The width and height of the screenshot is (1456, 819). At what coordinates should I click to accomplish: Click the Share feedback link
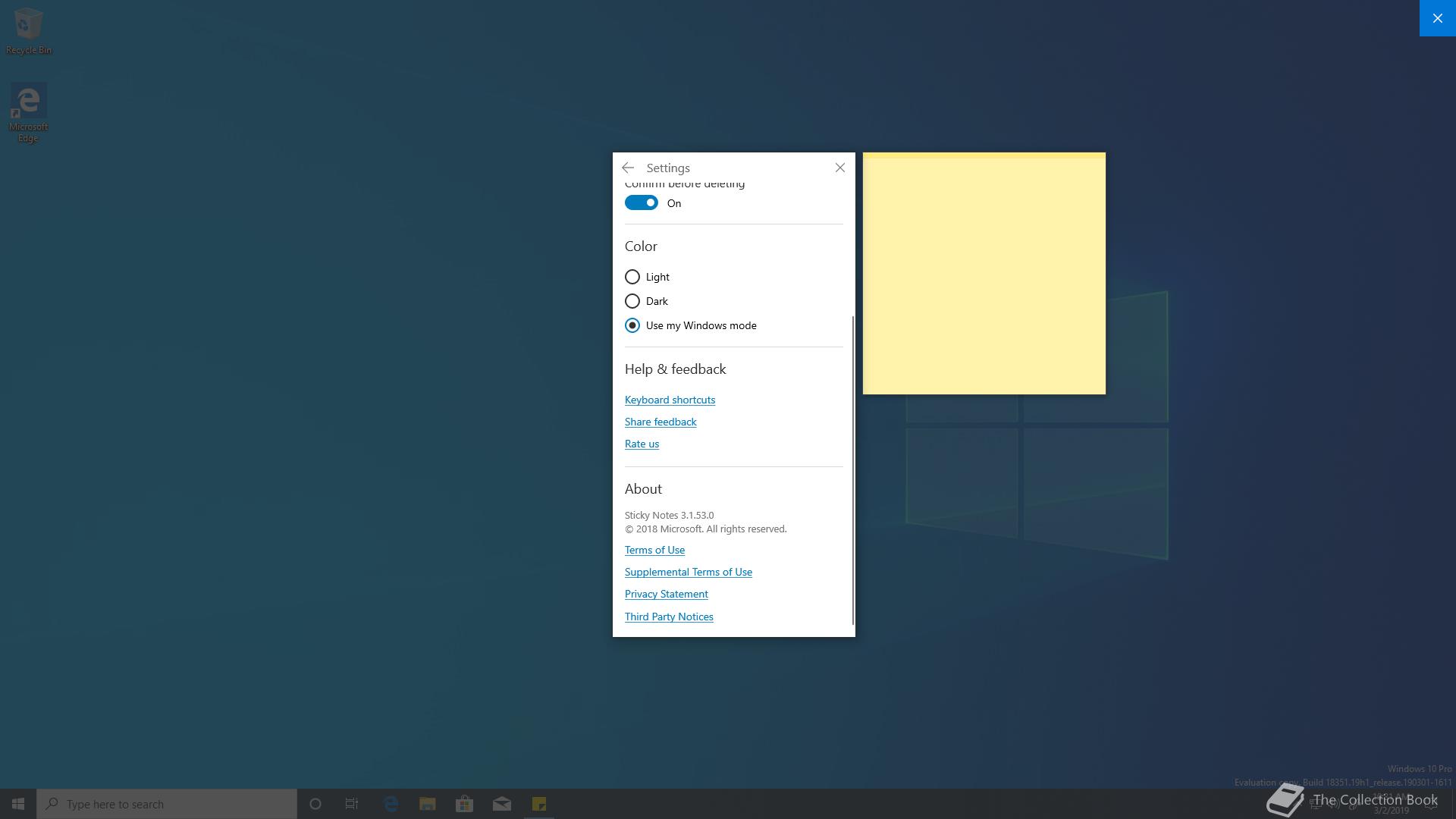pyautogui.click(x=661, y=422)
